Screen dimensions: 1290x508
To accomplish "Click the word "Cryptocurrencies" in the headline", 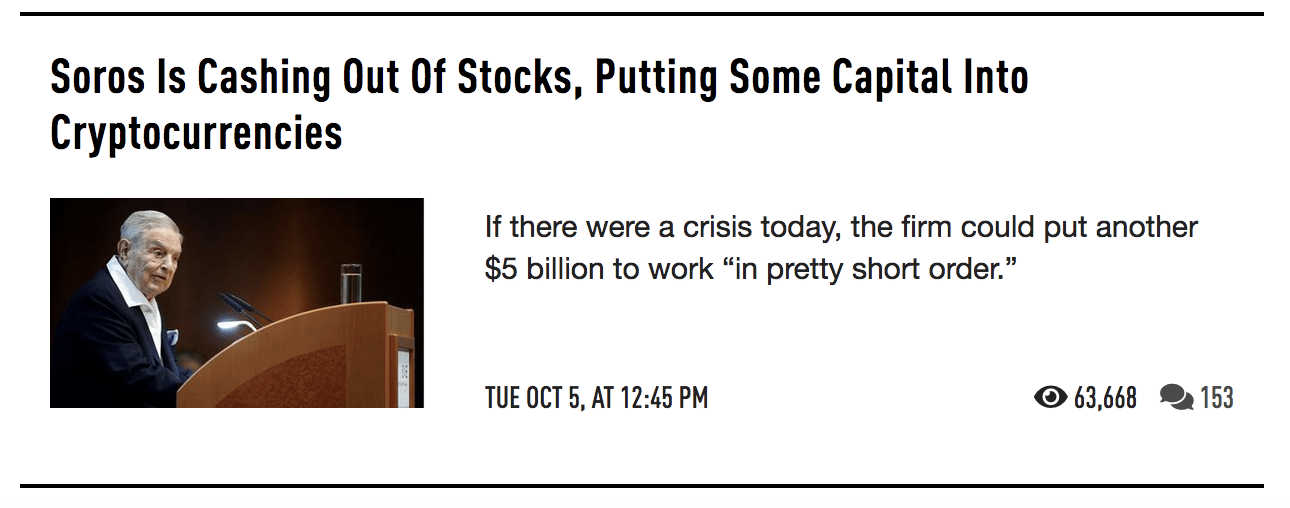I will (196, 133).
